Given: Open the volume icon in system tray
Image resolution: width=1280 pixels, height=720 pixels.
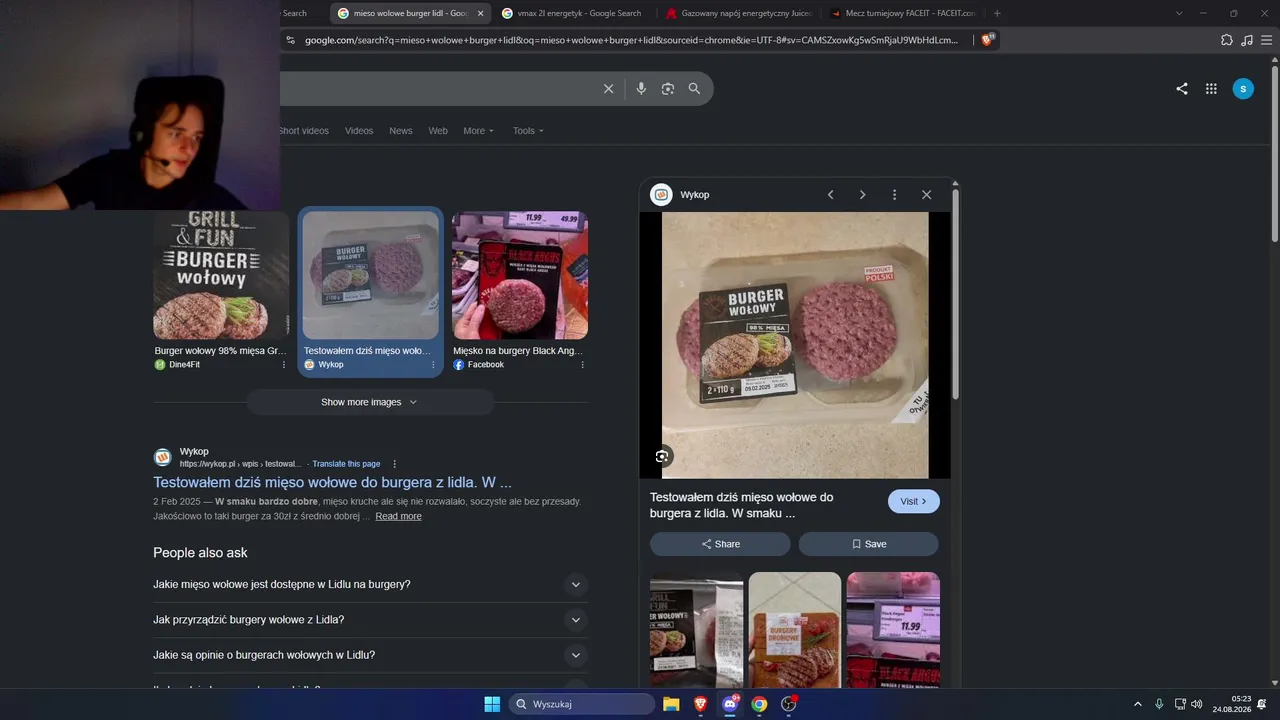Looking at the screenshot, I should (x=1197, y=704).
